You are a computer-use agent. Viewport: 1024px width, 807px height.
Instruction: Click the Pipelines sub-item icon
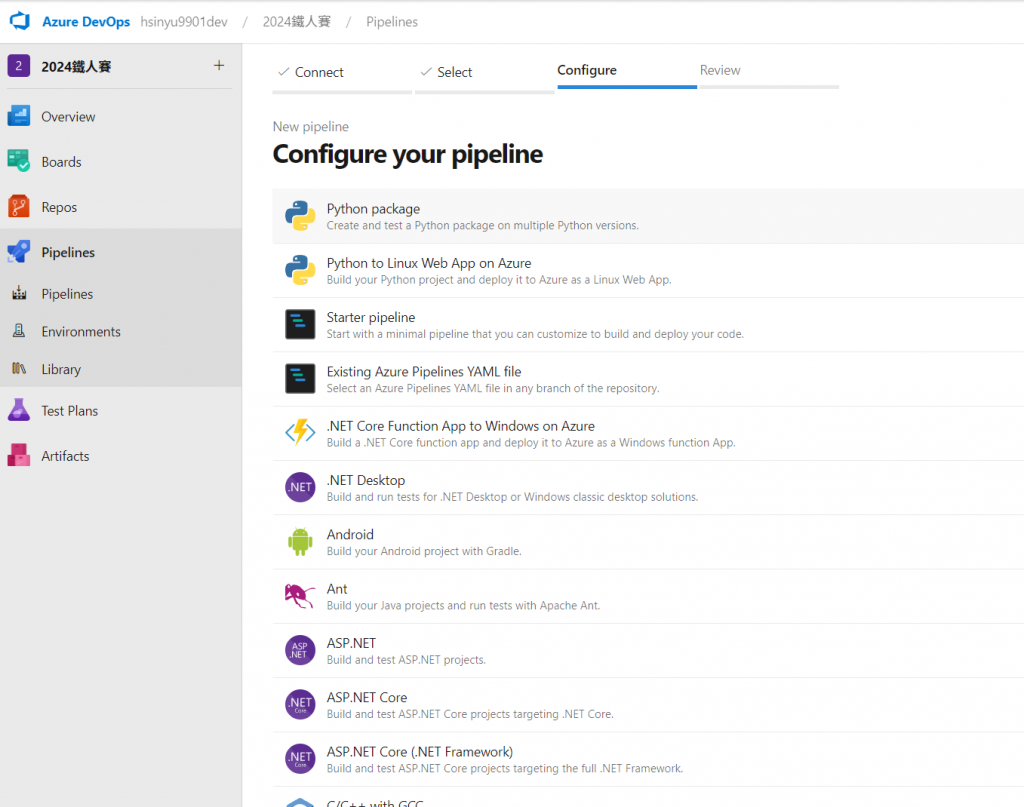click(x=20, y=293)
